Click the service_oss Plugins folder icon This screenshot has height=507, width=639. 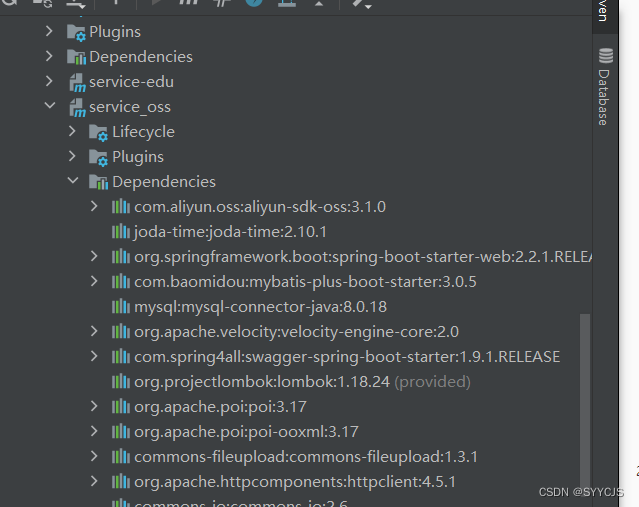click(x=99, y=158)
